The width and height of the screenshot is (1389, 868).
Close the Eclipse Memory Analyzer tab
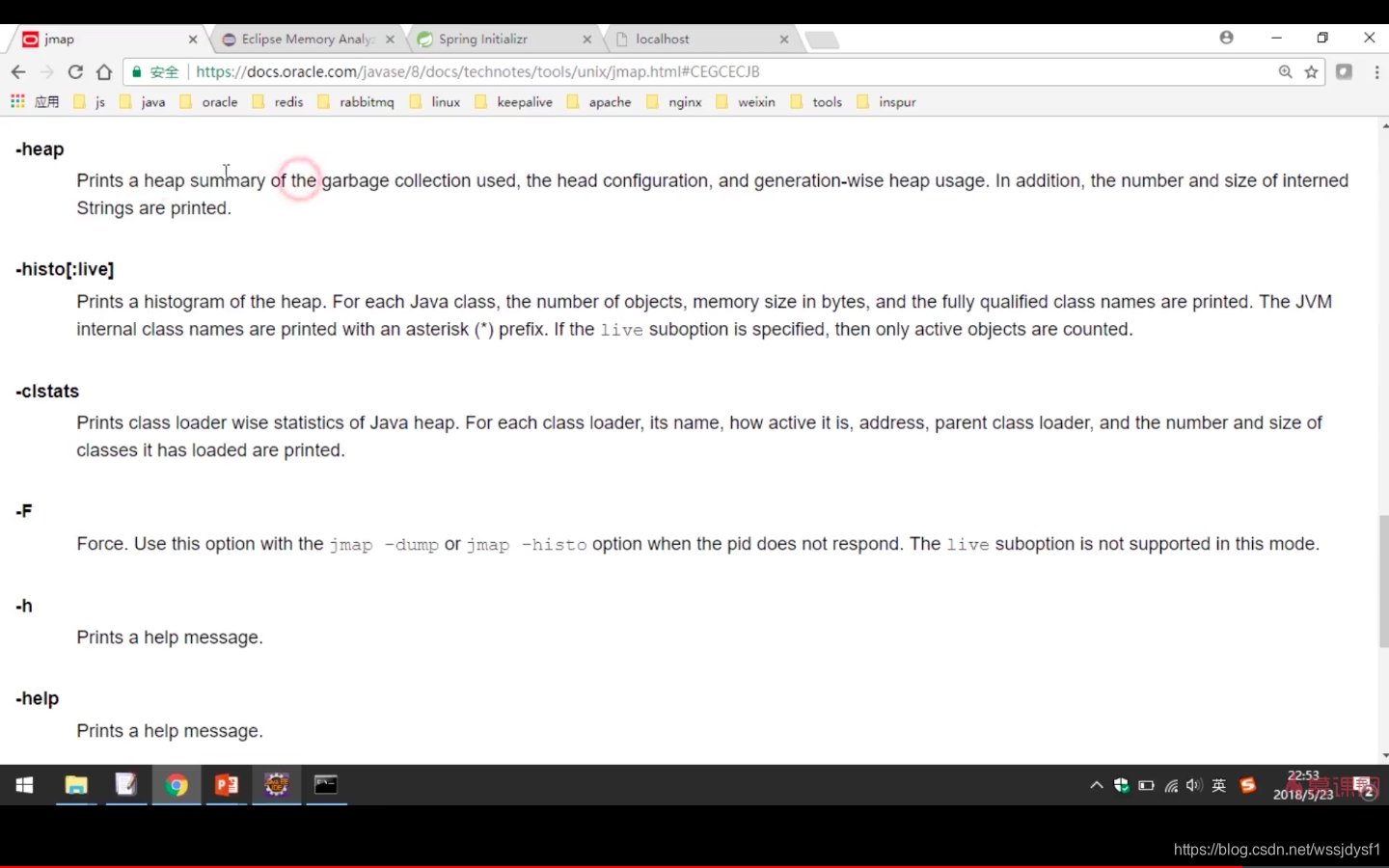(390, 40)
